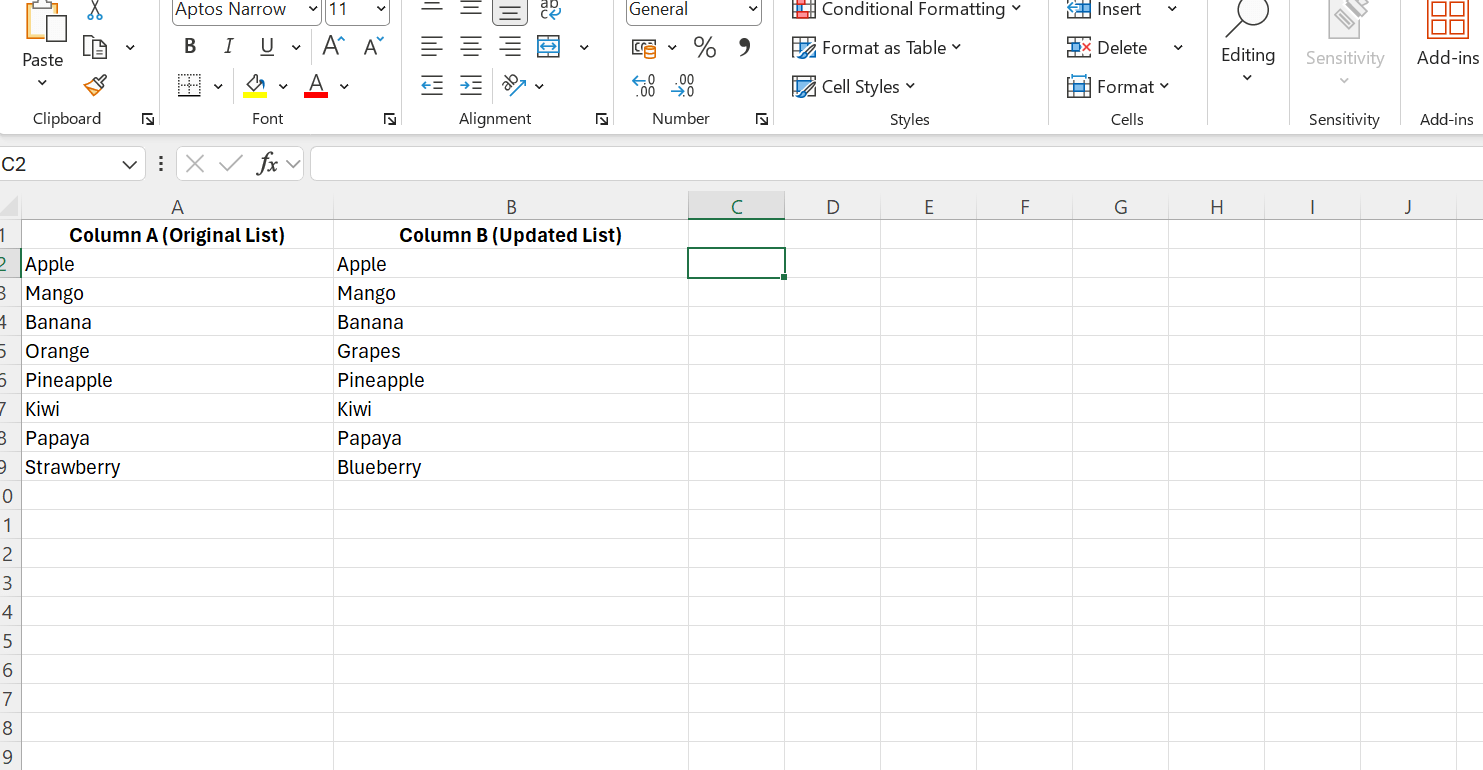
Task: Expand the Name Box dropdown arrow
Action: 129,165
